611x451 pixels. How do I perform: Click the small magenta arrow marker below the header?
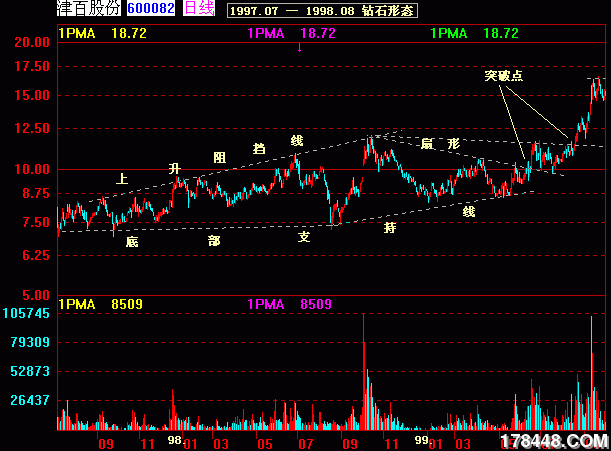tap(300, 46)
